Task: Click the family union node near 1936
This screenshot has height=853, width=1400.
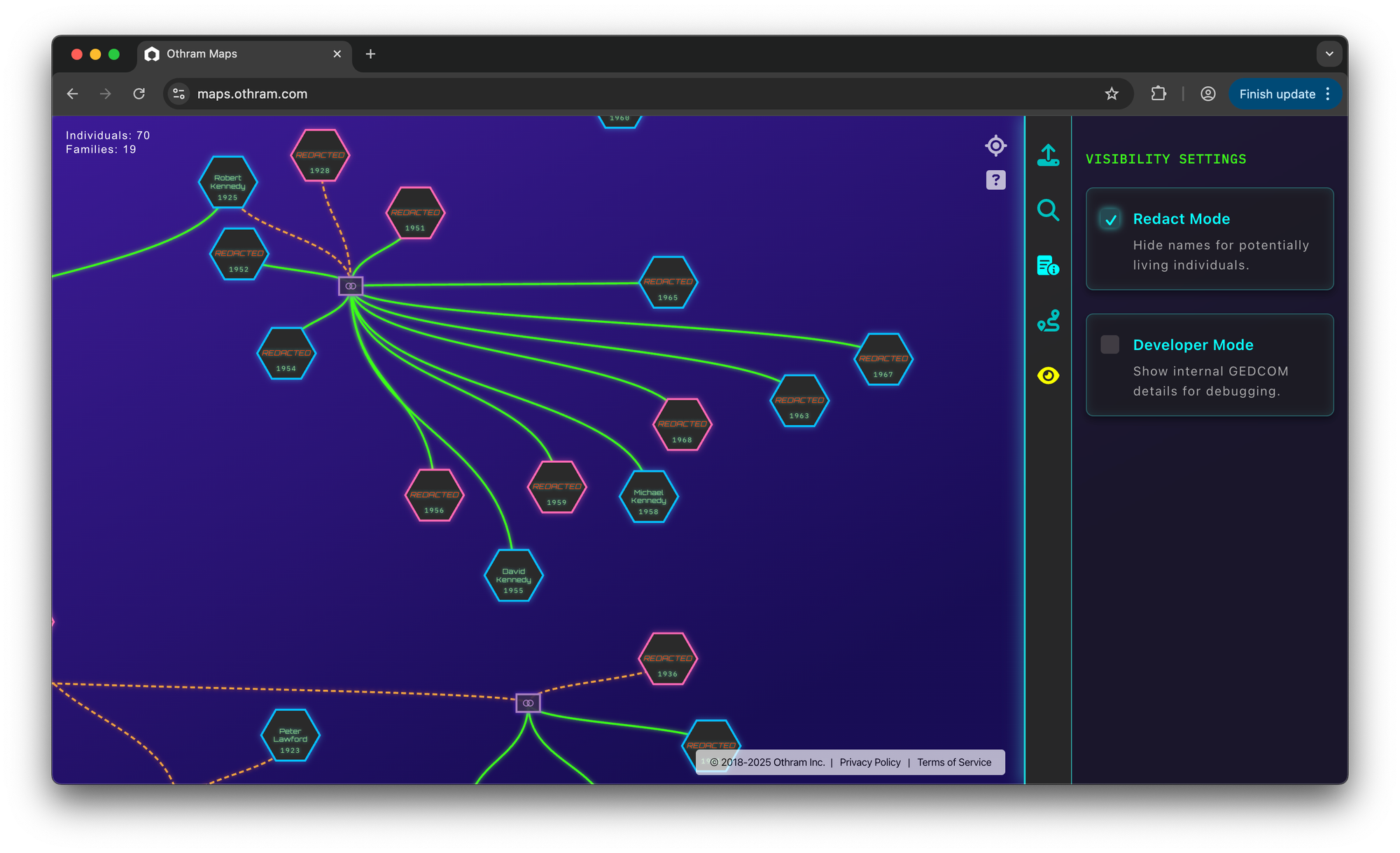Action: [528, 702]
